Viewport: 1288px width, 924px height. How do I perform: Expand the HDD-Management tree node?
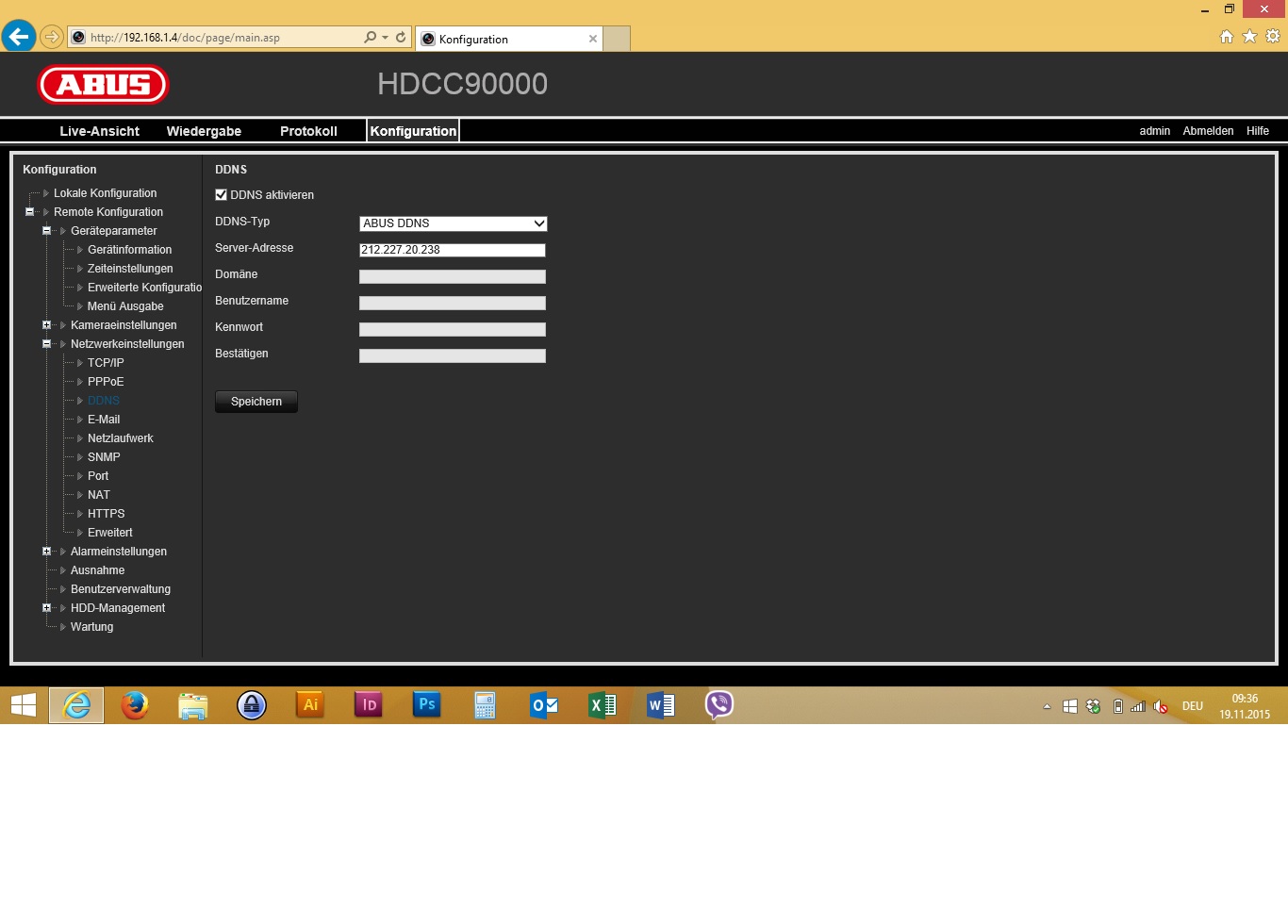tap(46, 608)
